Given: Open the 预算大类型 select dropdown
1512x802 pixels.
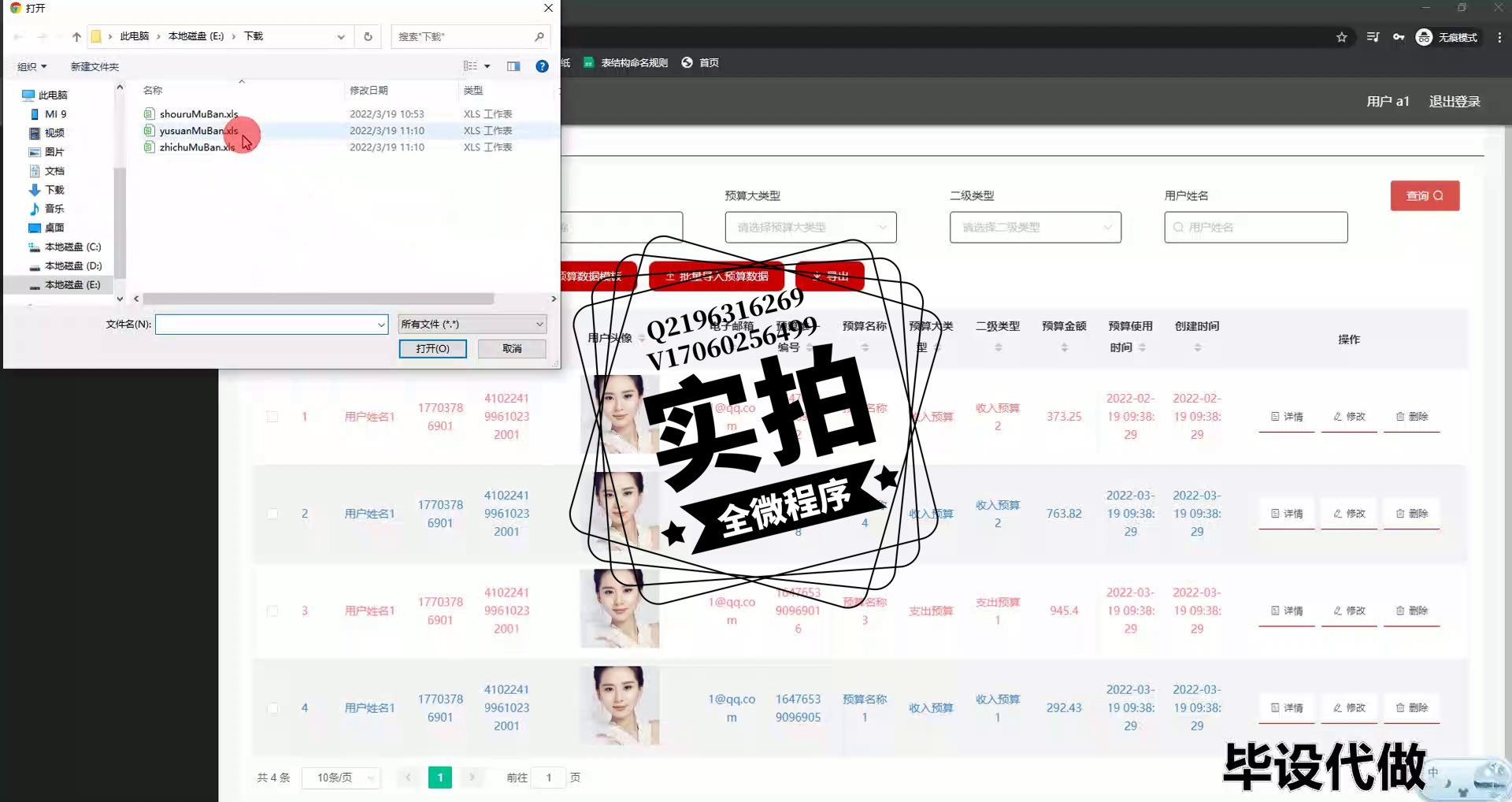Looking at the screenshot, I should coord(810,228).
